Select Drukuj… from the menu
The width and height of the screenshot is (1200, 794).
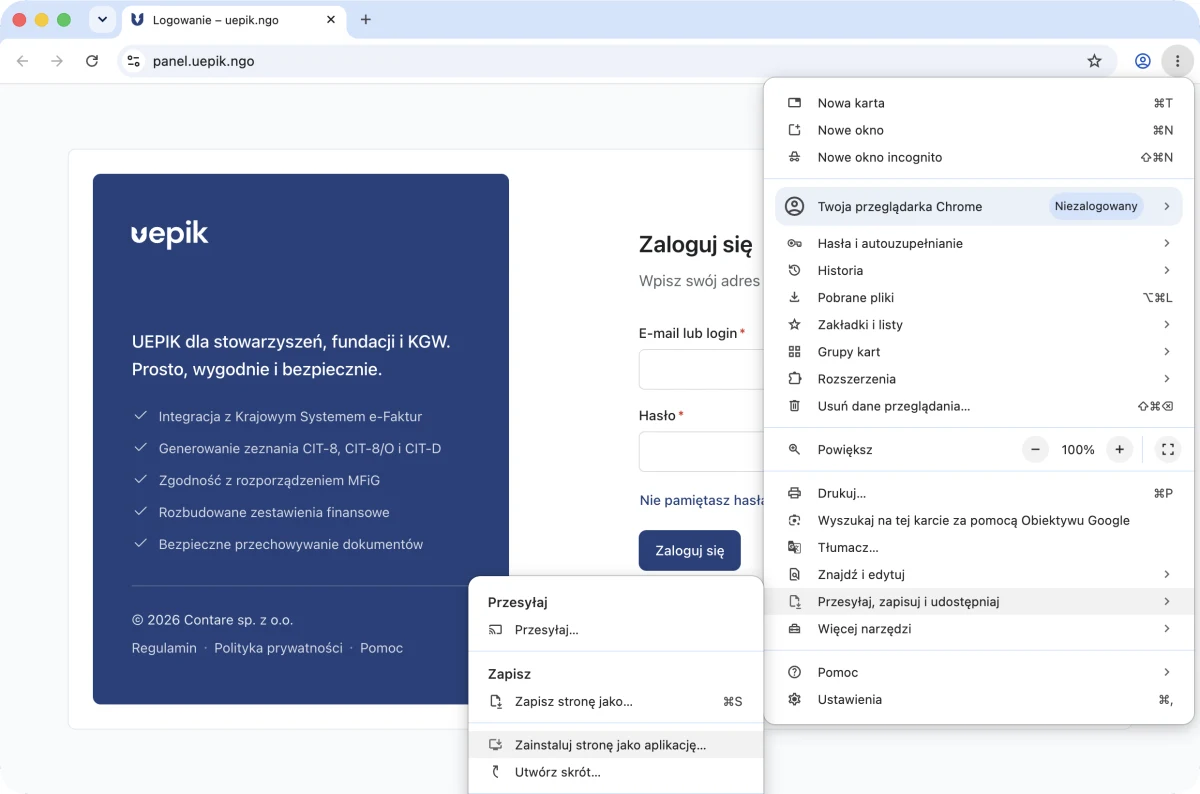coord(980,493)
